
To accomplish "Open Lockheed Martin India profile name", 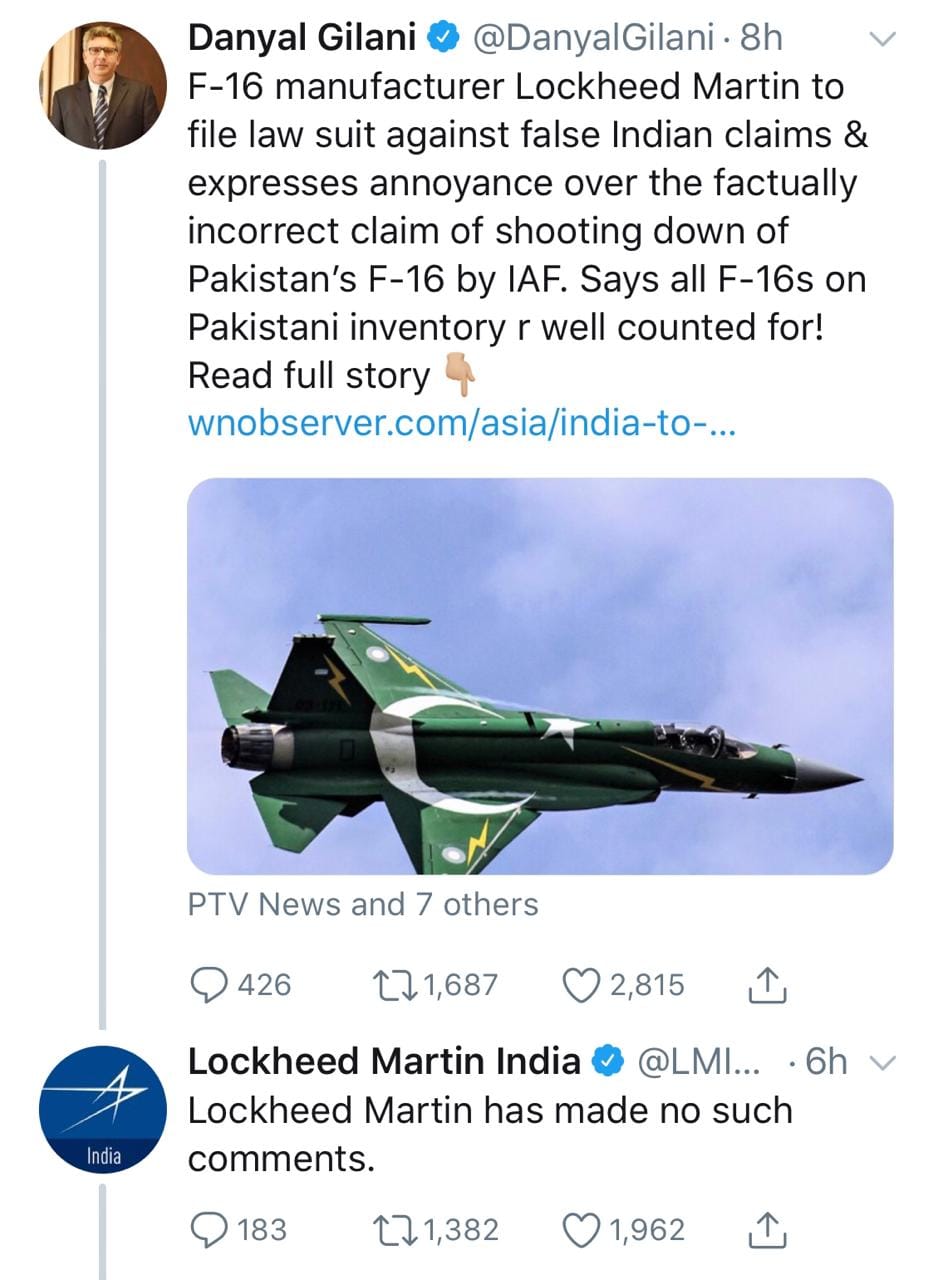I will [384, 1061].
